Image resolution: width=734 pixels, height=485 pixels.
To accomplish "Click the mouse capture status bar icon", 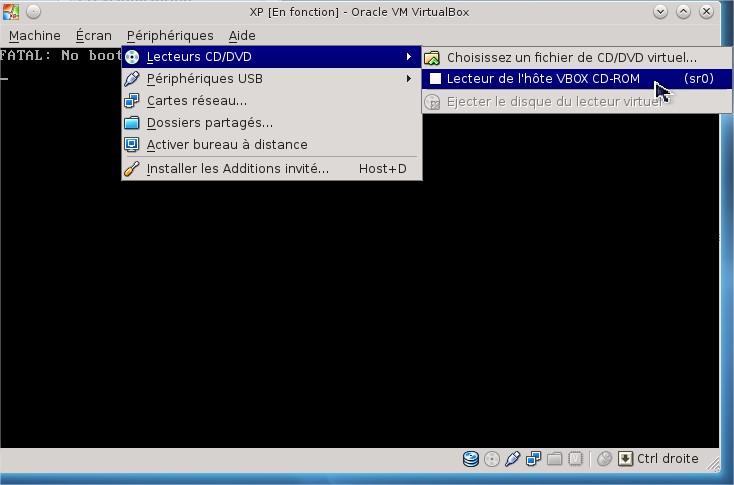I will (604, 459).
